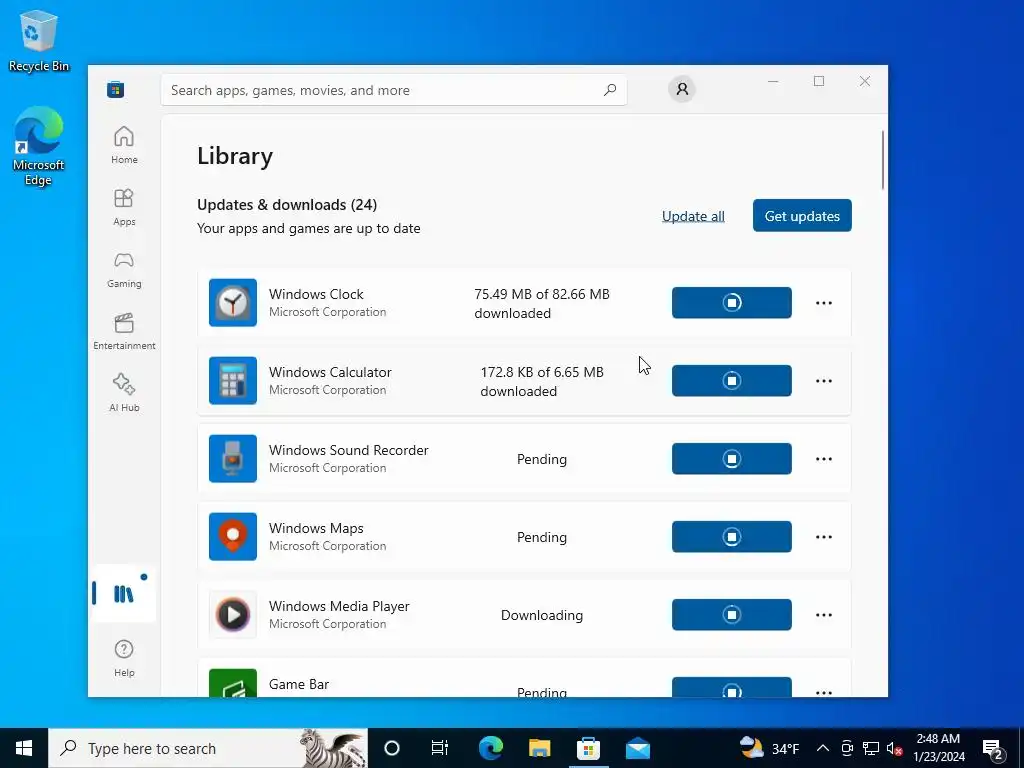Viewport: 1024px width, 768px height.
Task: Open Cortana from the taskbar
Action: pos(391,748)
